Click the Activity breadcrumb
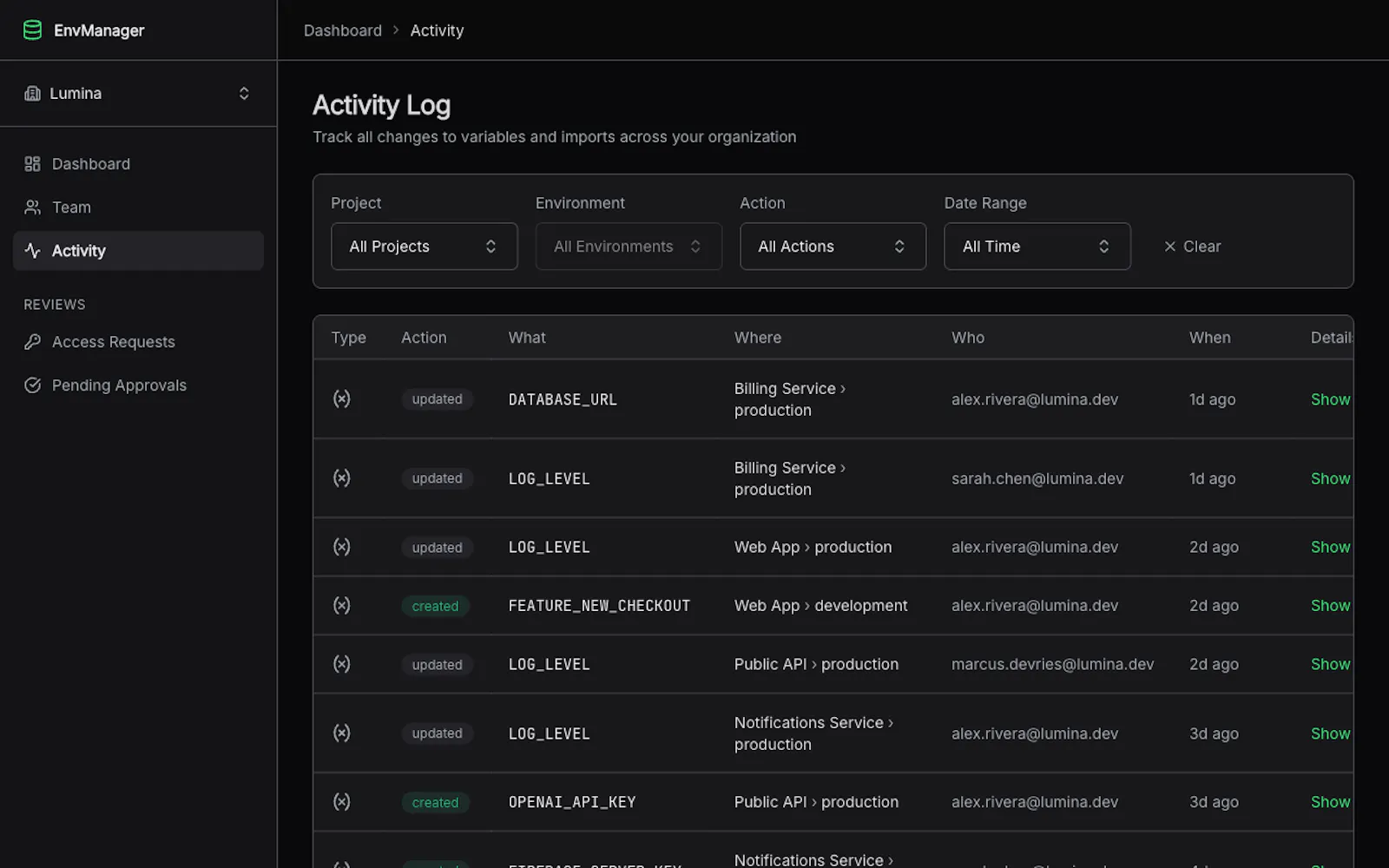This screenshot has height=868, width=1389. point(437,30)
